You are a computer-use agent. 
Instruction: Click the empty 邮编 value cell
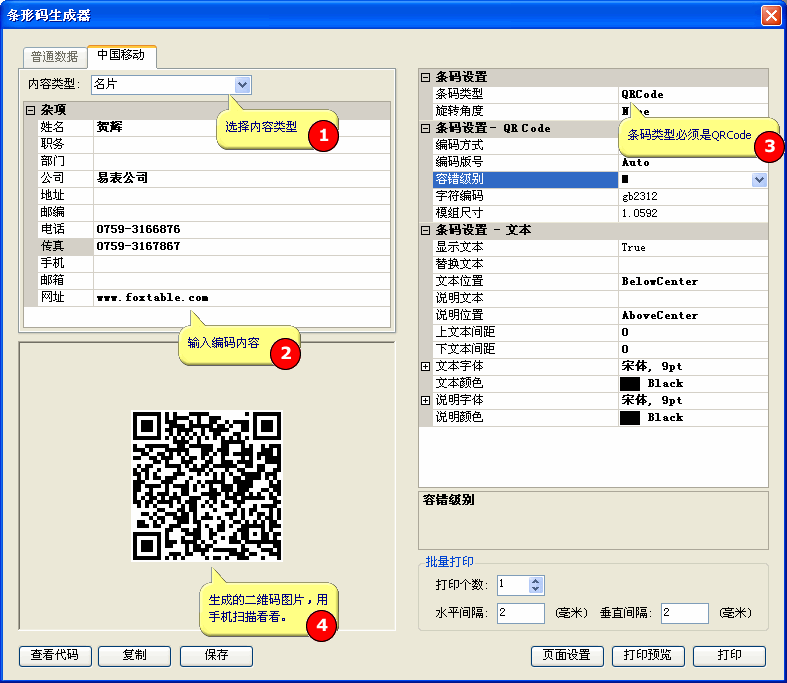[242, 213]
